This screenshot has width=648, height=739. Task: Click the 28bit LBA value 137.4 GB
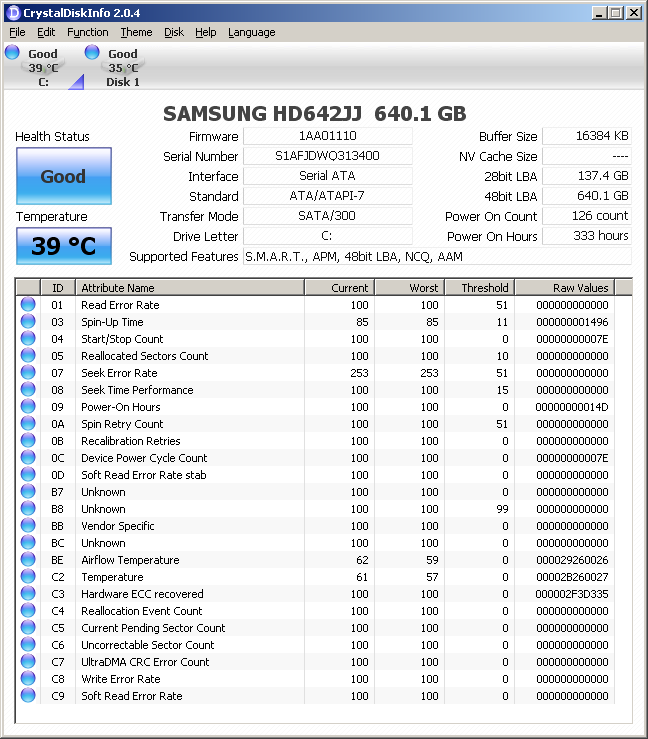click(587, 176)
